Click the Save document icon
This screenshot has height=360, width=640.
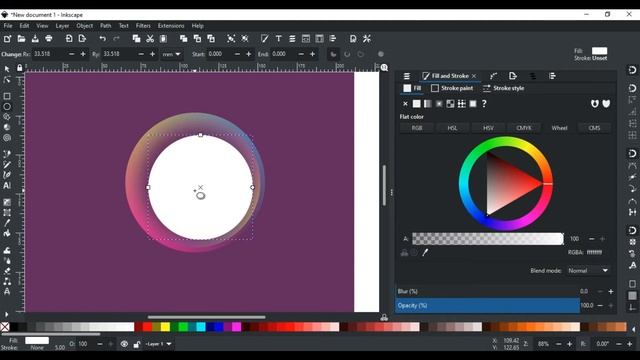pos(35,39)
